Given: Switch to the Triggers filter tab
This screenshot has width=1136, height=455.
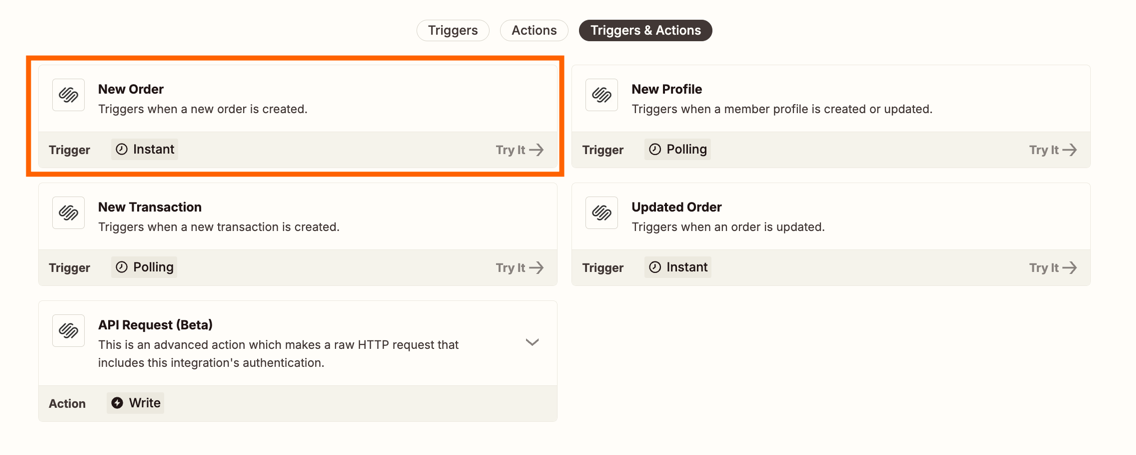Looking at the screenshot, I should click(453, 30).
